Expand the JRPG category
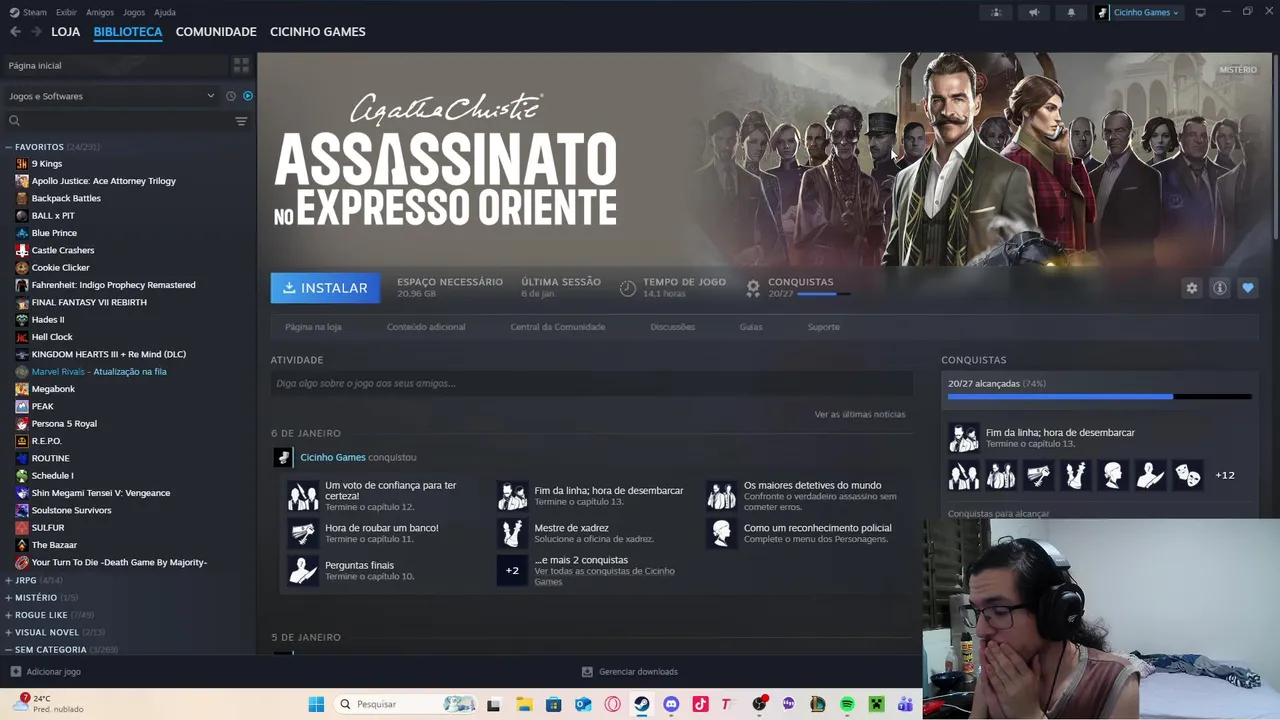1280x720 pixels. 9,580
